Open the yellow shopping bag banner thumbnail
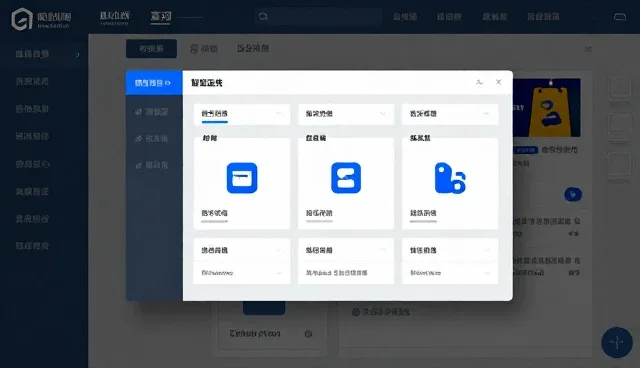This screenshot has width=640, height=368. click(547, 108)
